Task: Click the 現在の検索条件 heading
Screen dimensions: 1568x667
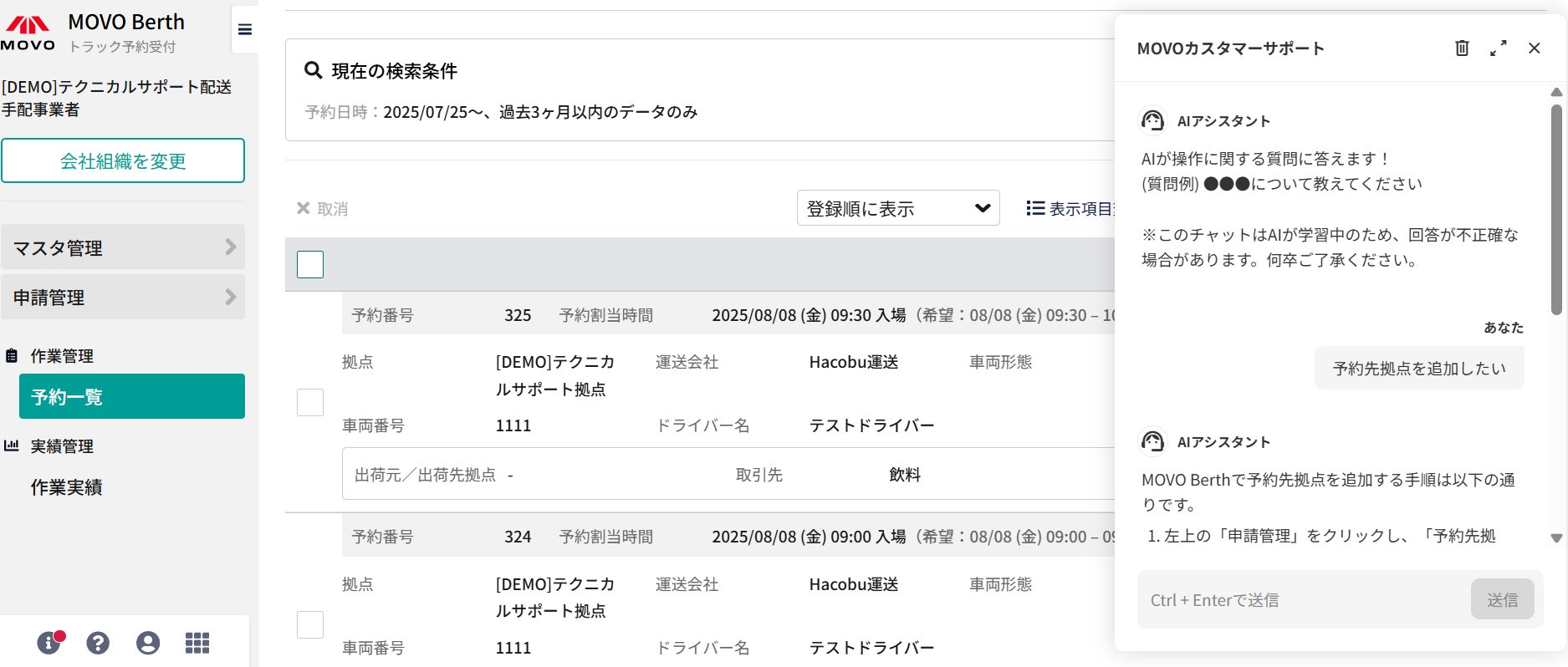Action: (x=395, y=71)
